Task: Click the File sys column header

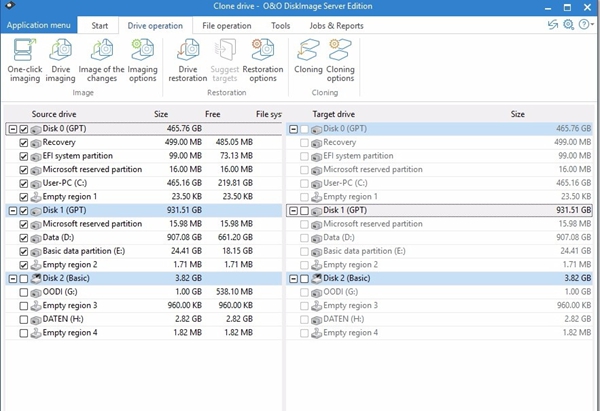Action: pyautogui.click(x=269, y=114)
